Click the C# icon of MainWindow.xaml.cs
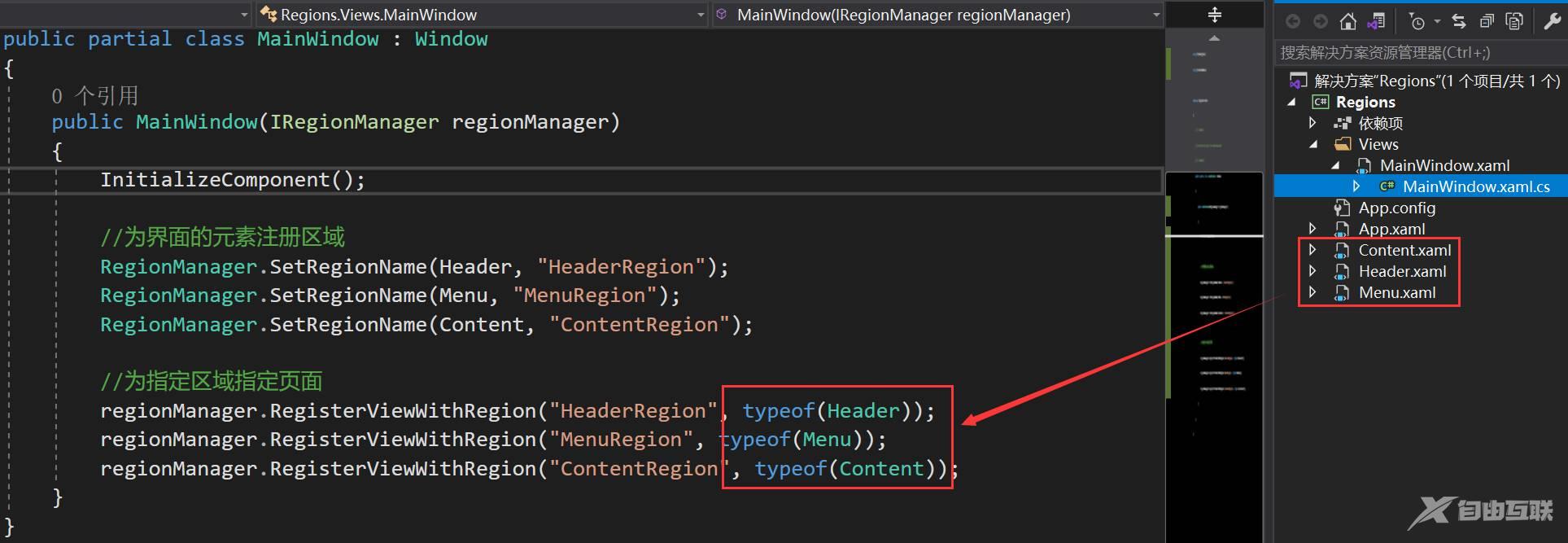 (x=1387, y=186)
